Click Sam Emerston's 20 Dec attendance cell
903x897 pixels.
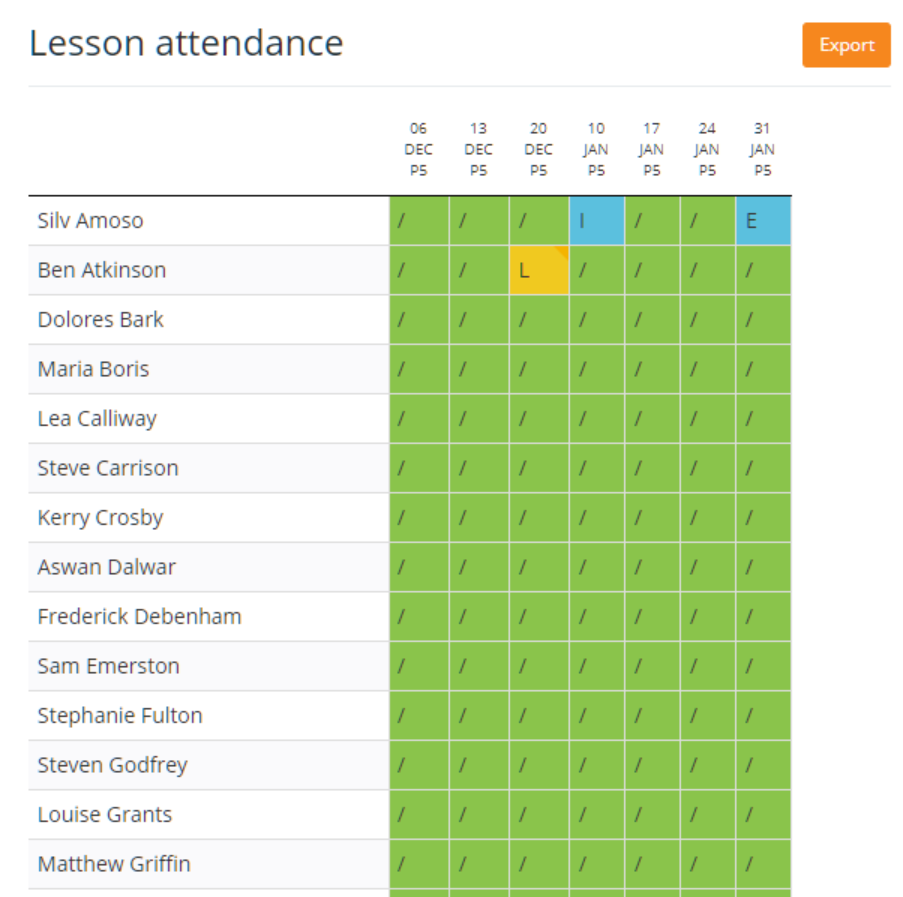538,665
